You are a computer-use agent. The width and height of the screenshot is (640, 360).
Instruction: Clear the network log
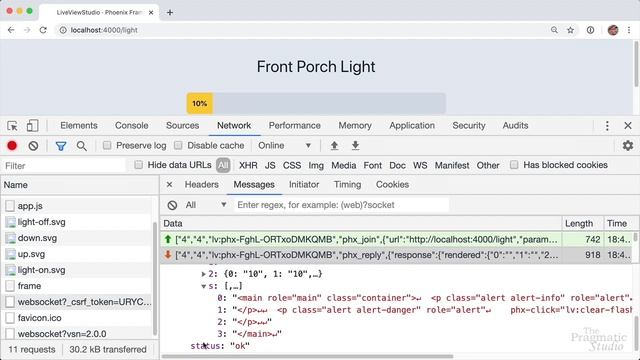pos(33,146)
